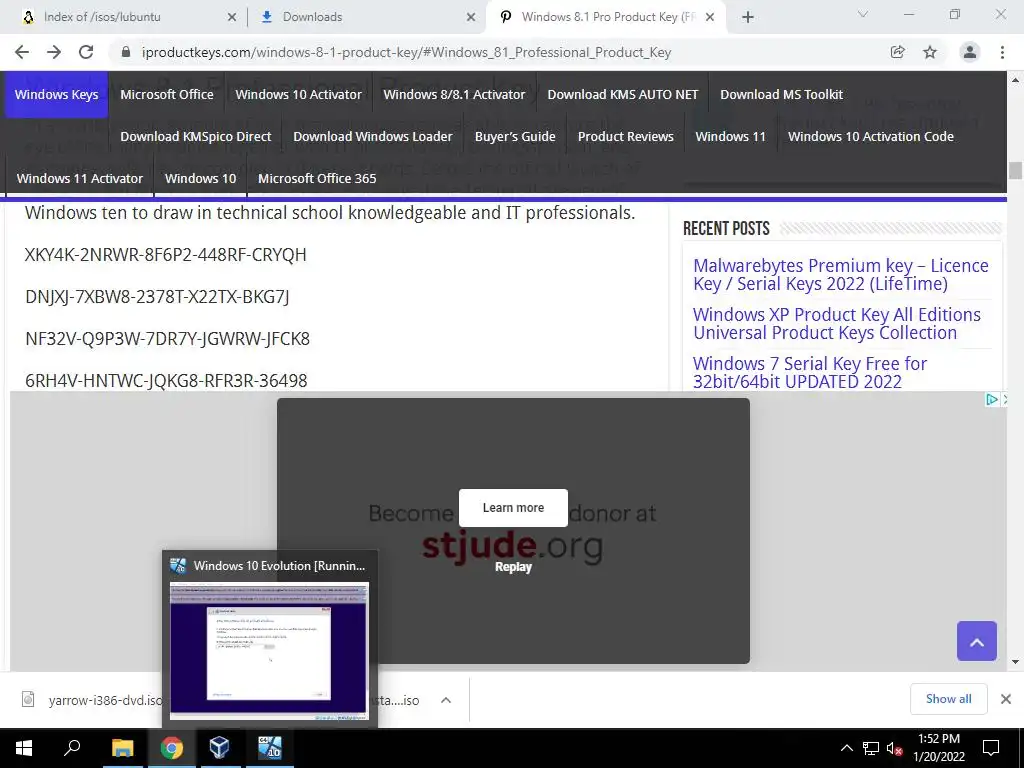
Task: Switch to Index of /isos/lubuntu tab
Action: 123,17
